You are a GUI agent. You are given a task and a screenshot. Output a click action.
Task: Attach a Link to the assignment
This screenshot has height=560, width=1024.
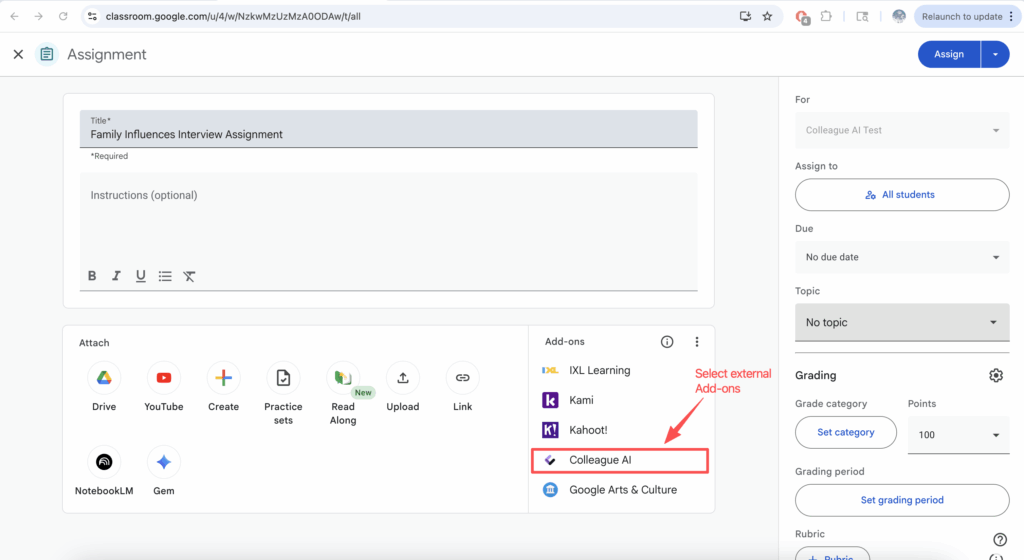pyautogui.click(x=462, y=378)
